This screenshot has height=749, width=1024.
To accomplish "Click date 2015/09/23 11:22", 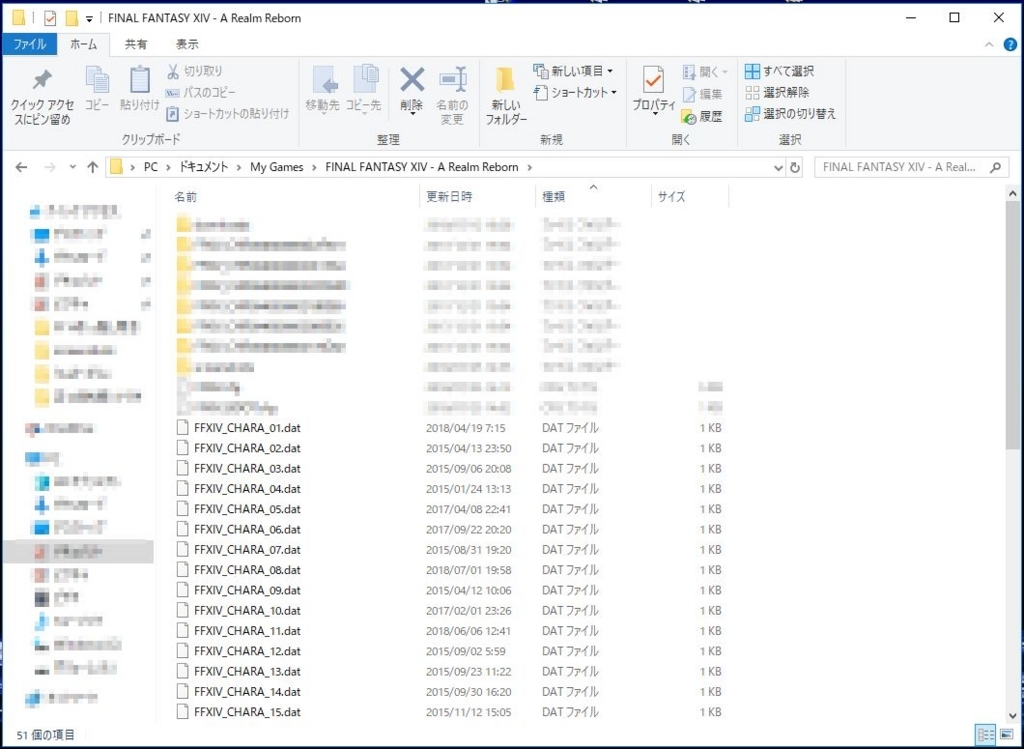I will coord(468,671).
